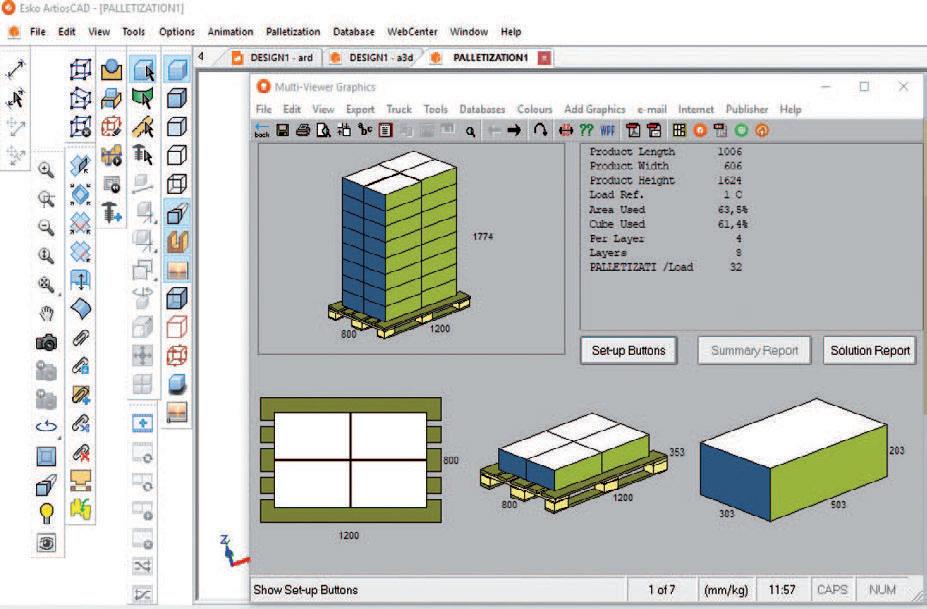Open the Animation menu

[230, 31]
